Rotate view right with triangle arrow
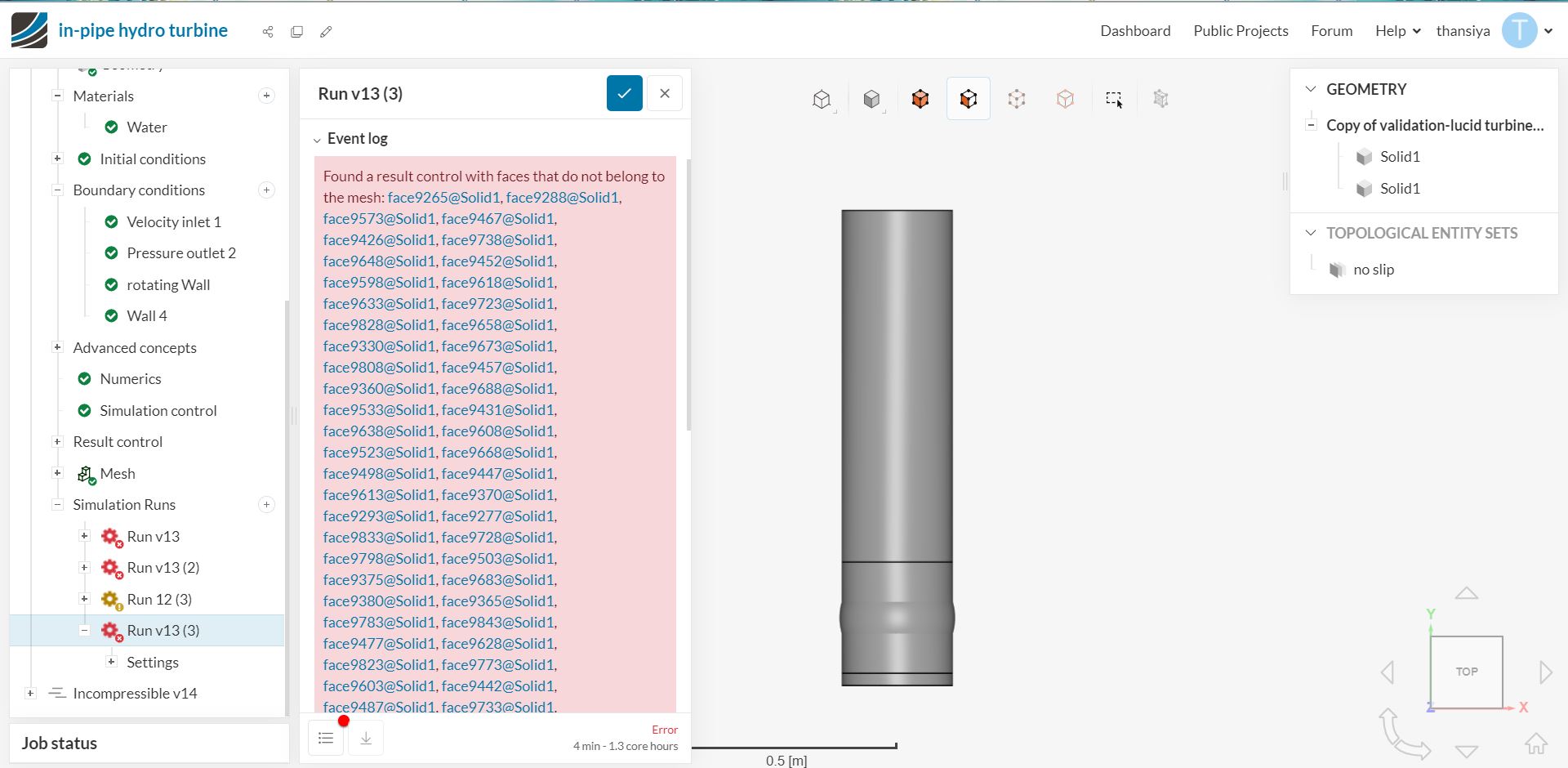Screen dimensions: 1568x768 coord(1545,672)
